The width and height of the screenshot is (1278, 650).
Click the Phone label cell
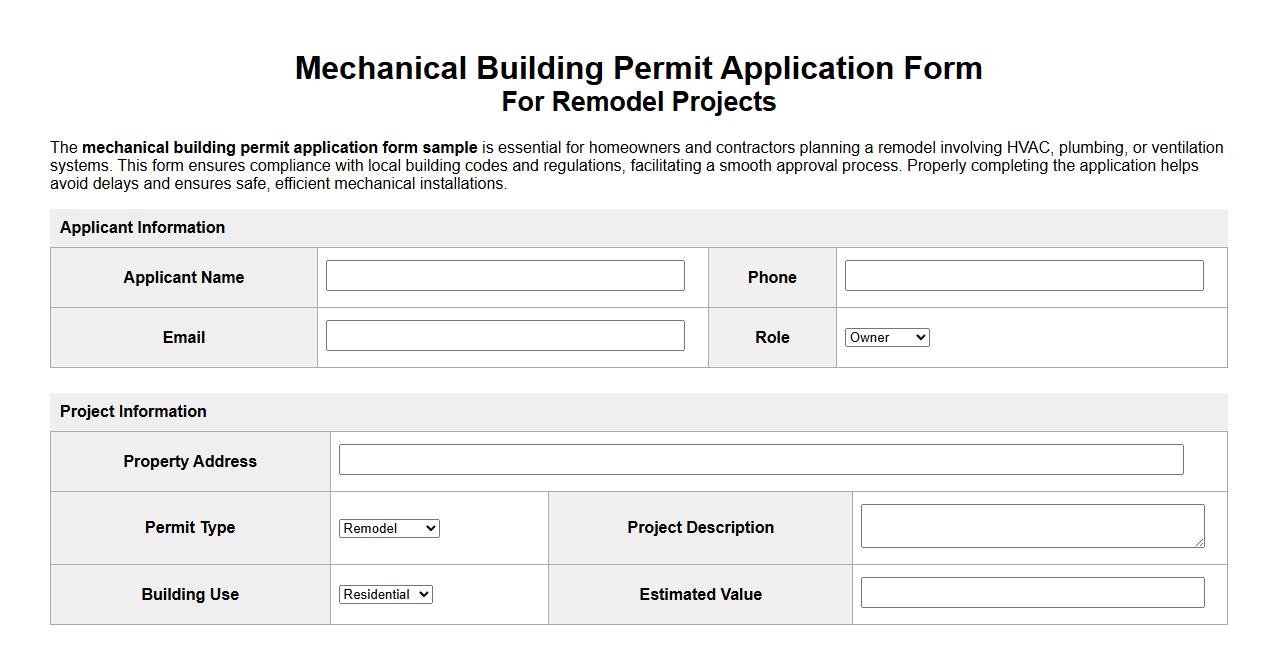[772, 277]
